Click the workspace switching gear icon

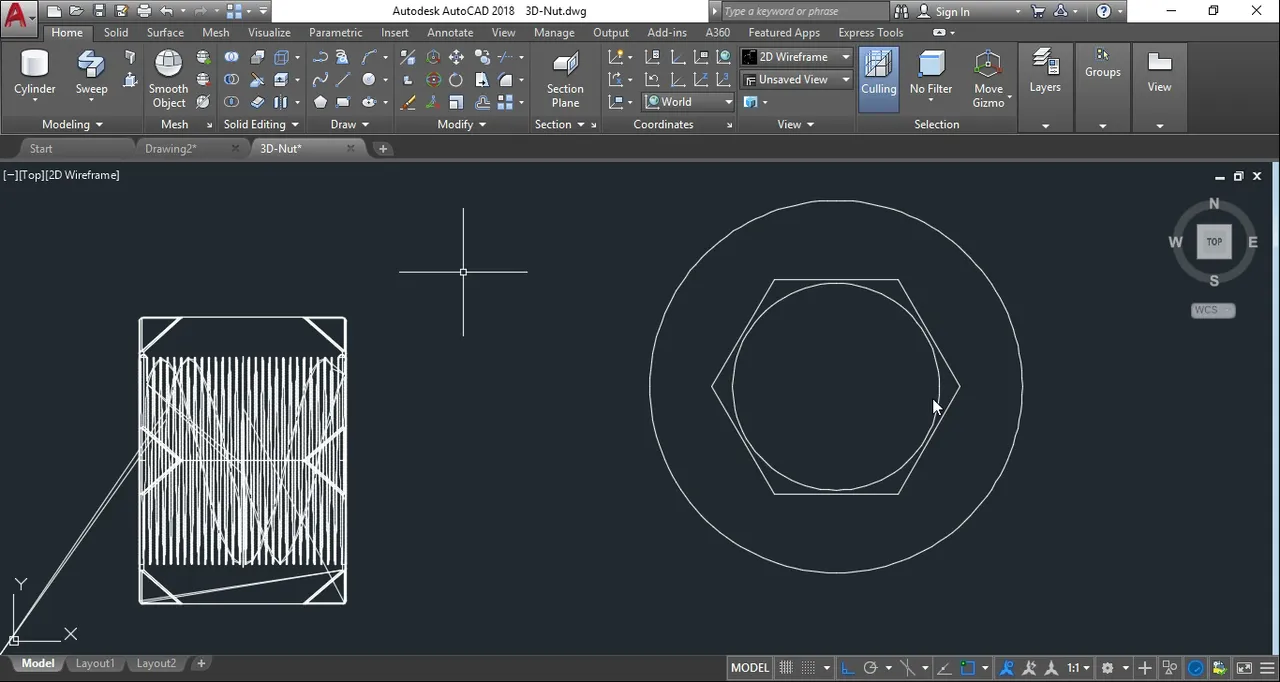[x=1107, y=668]
